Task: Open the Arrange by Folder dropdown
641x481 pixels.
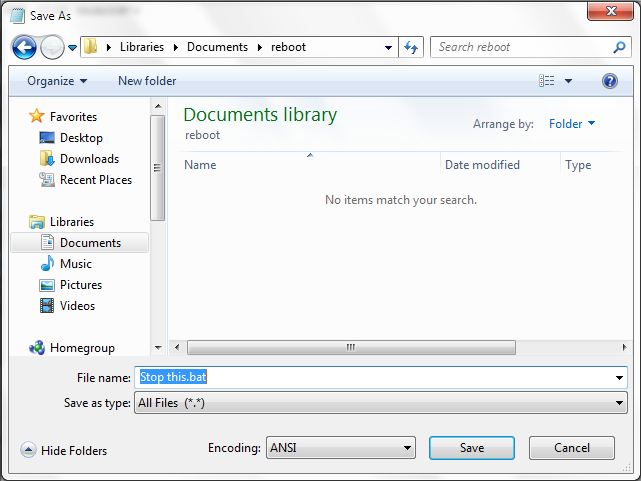Action: click(572, 123)
